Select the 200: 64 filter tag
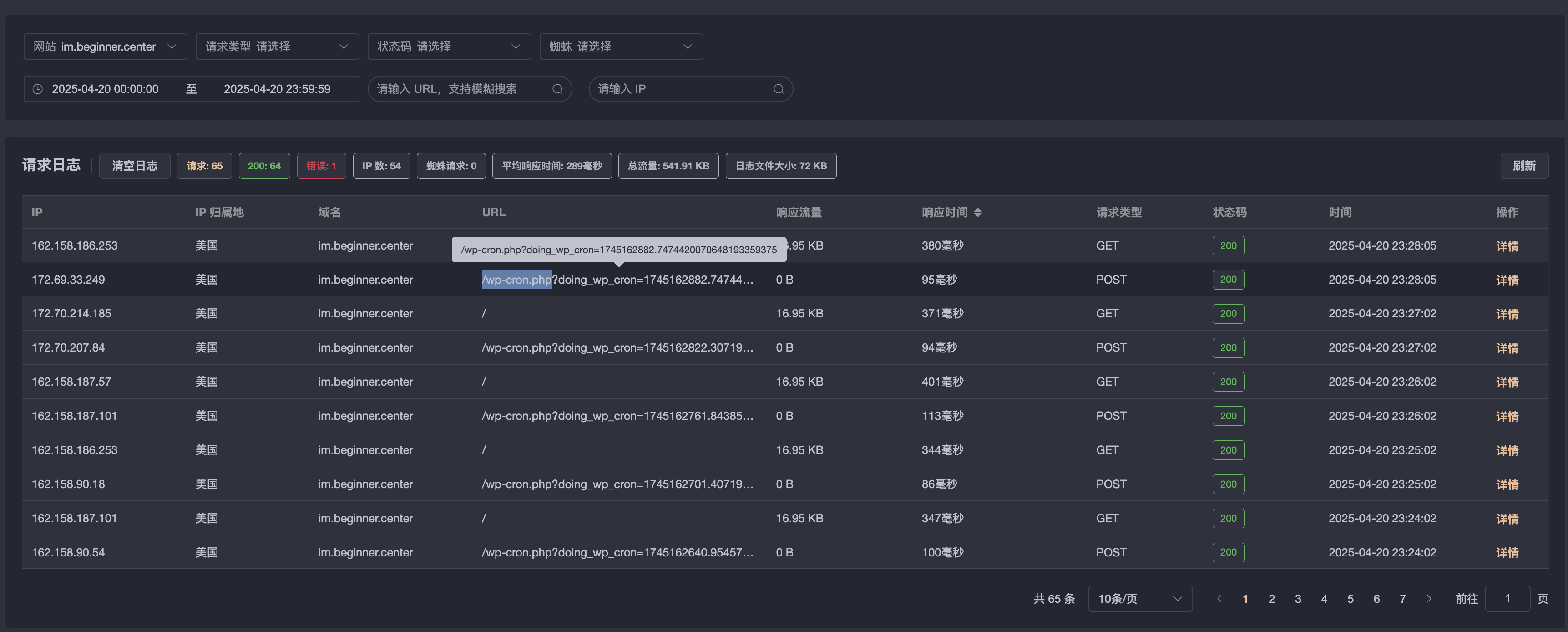 coord(264,166)
